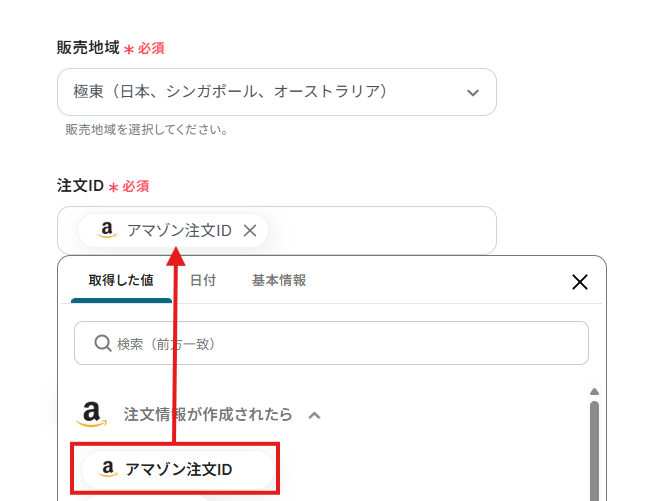
Task: Click empty area of 注文ID input field
Action: click(380, 231)
